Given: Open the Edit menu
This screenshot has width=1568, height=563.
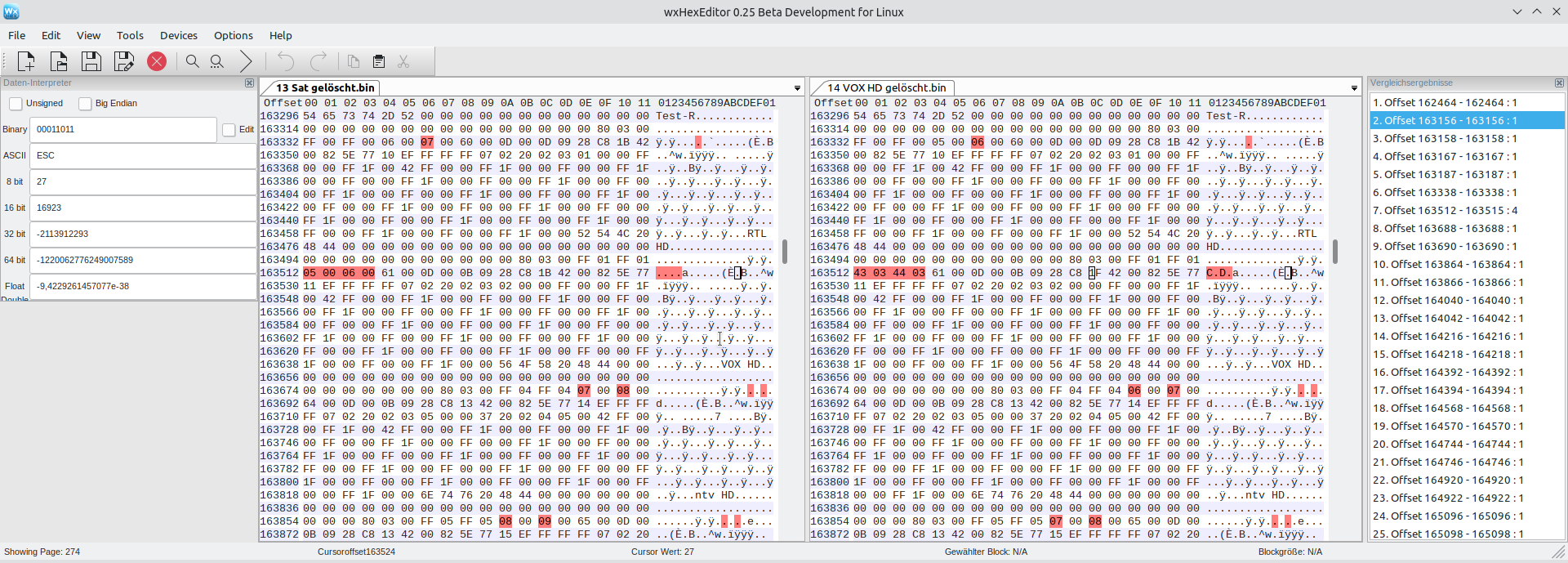Looking at the screenshot, I should pyautogui.click(x=51, y=35).
